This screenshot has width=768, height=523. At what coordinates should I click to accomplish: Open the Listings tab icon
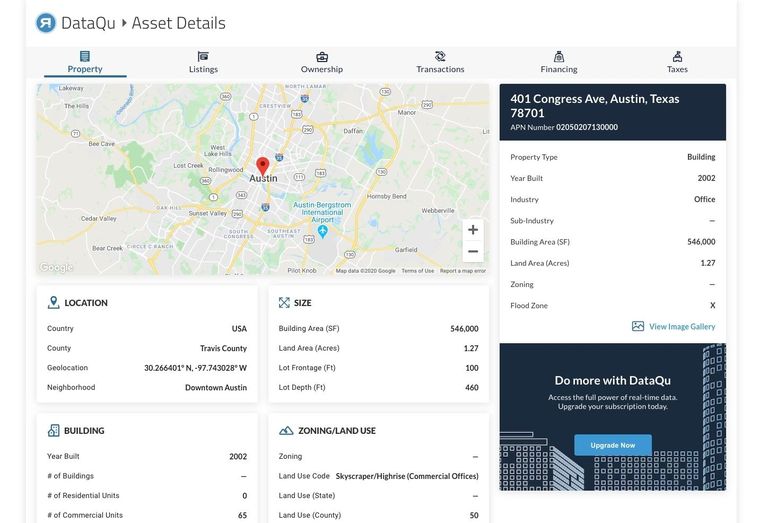(x=203, y=56)
